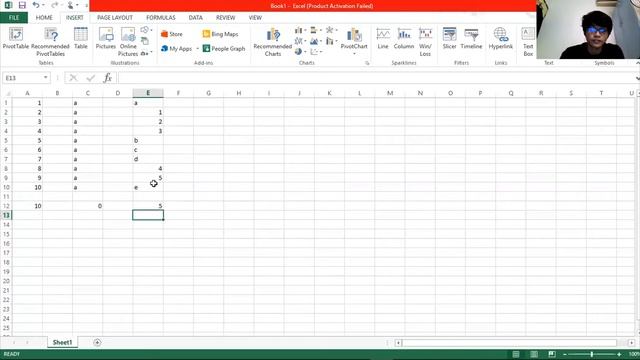Expand the My Apps dropdown arrow
Image resolution: width=640 pixels, height=360 pixels.
tap(198, 49)
